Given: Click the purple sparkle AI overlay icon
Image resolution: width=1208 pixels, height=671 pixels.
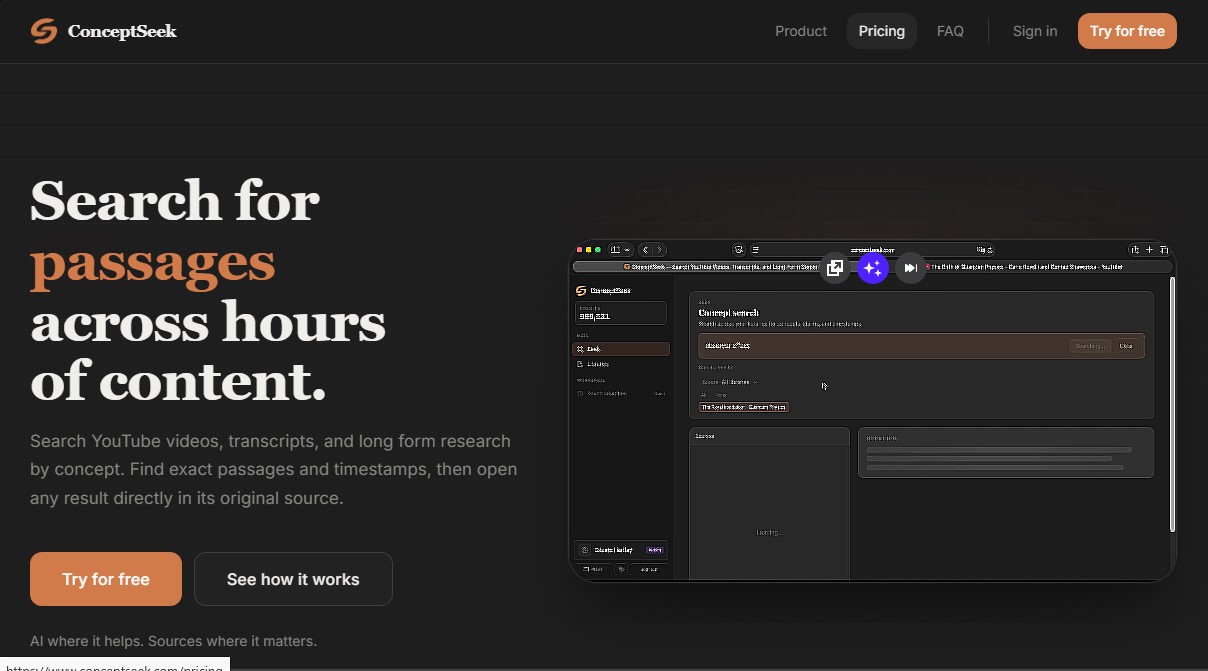Looking at the screenshot, I should click(x=873, y=268).
